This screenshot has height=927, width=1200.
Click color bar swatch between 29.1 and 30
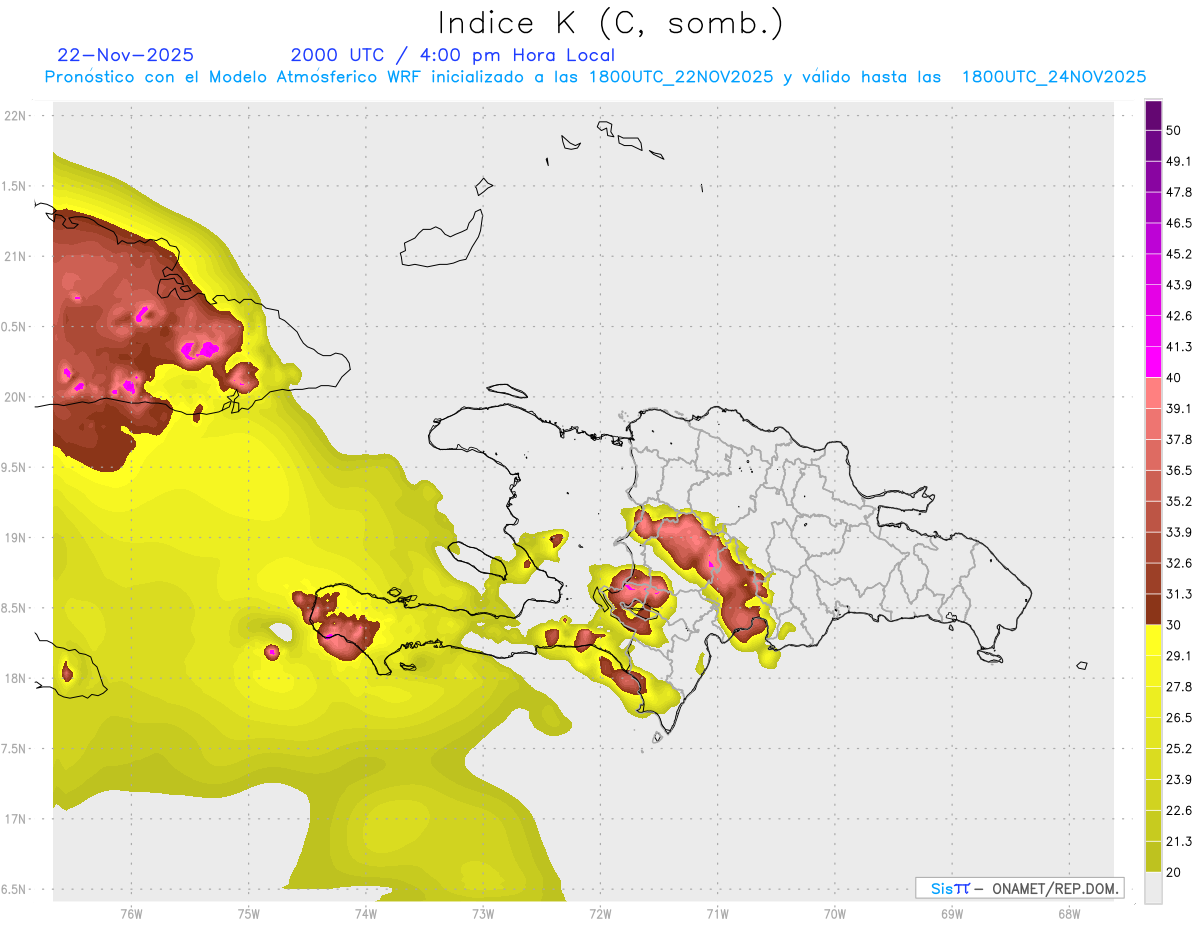1153,640
